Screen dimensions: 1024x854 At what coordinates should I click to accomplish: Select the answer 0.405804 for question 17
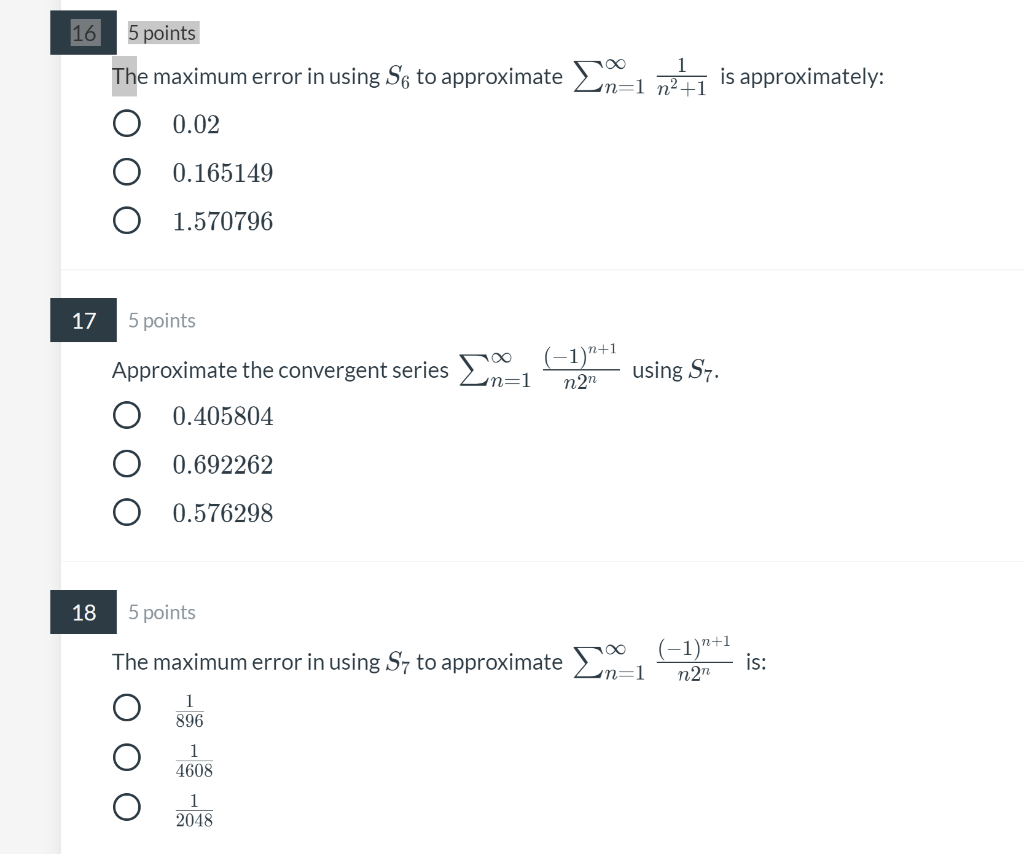127,415
